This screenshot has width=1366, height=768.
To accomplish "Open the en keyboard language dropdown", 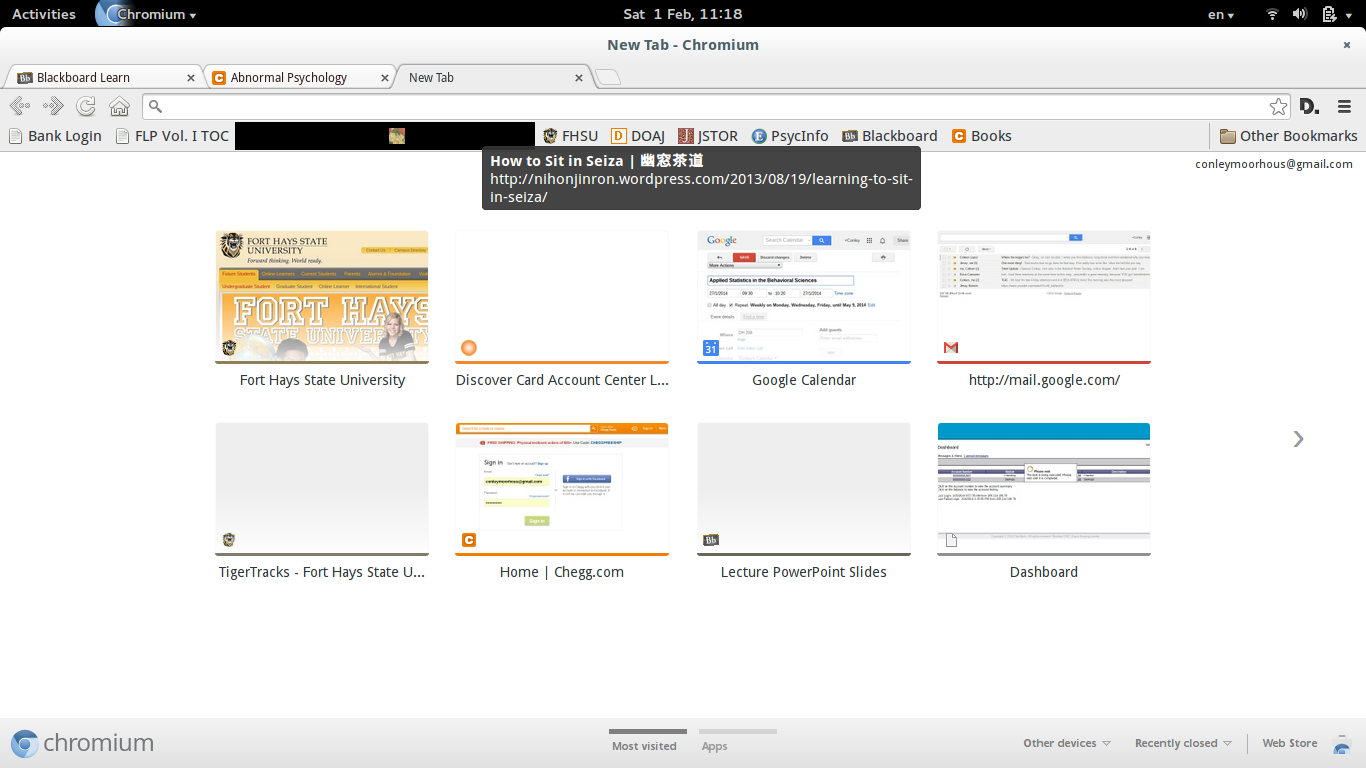I will tap(1220, 14).
